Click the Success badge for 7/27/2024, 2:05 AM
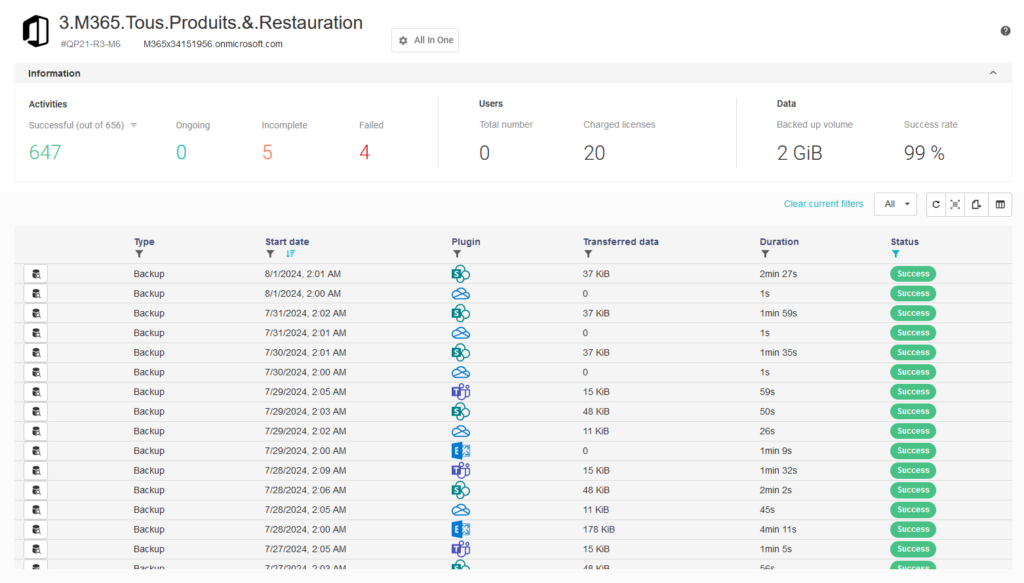 pyautogui.click(x=913, y=549)
